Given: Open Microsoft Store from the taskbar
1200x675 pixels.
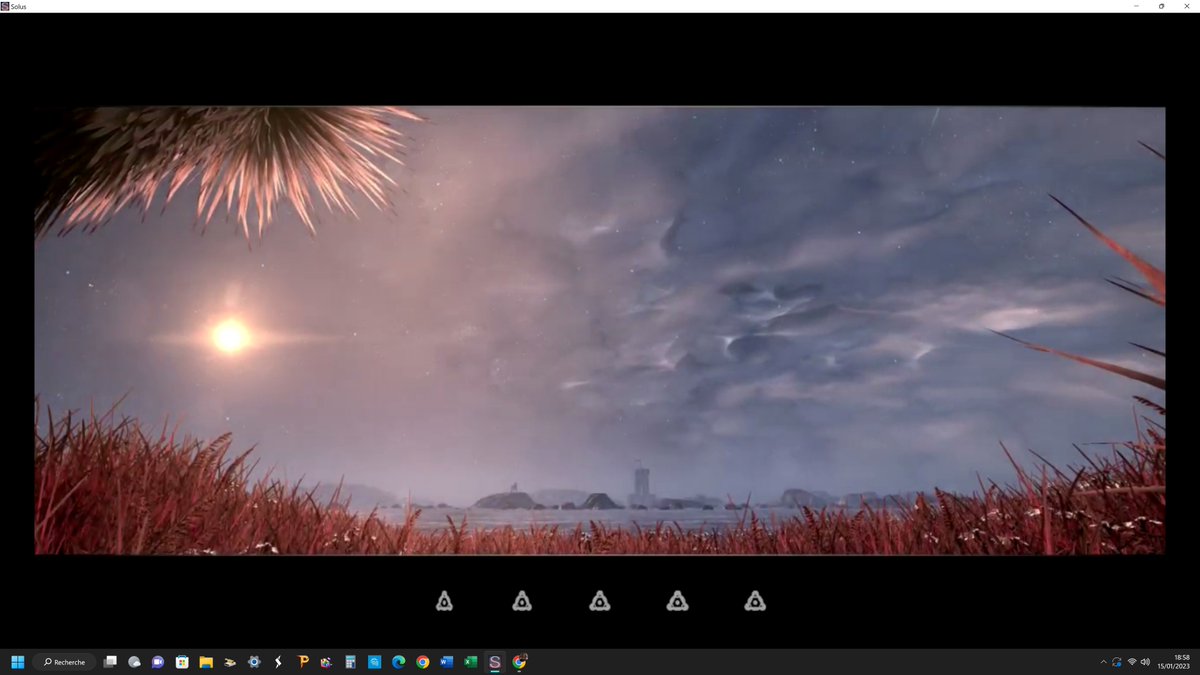Looking at the screenshot, I should pos(182,662).
